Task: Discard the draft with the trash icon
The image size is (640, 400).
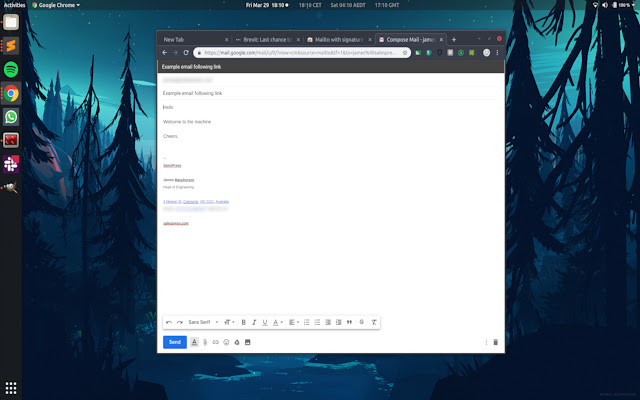Action: click(x=496, y=342)
